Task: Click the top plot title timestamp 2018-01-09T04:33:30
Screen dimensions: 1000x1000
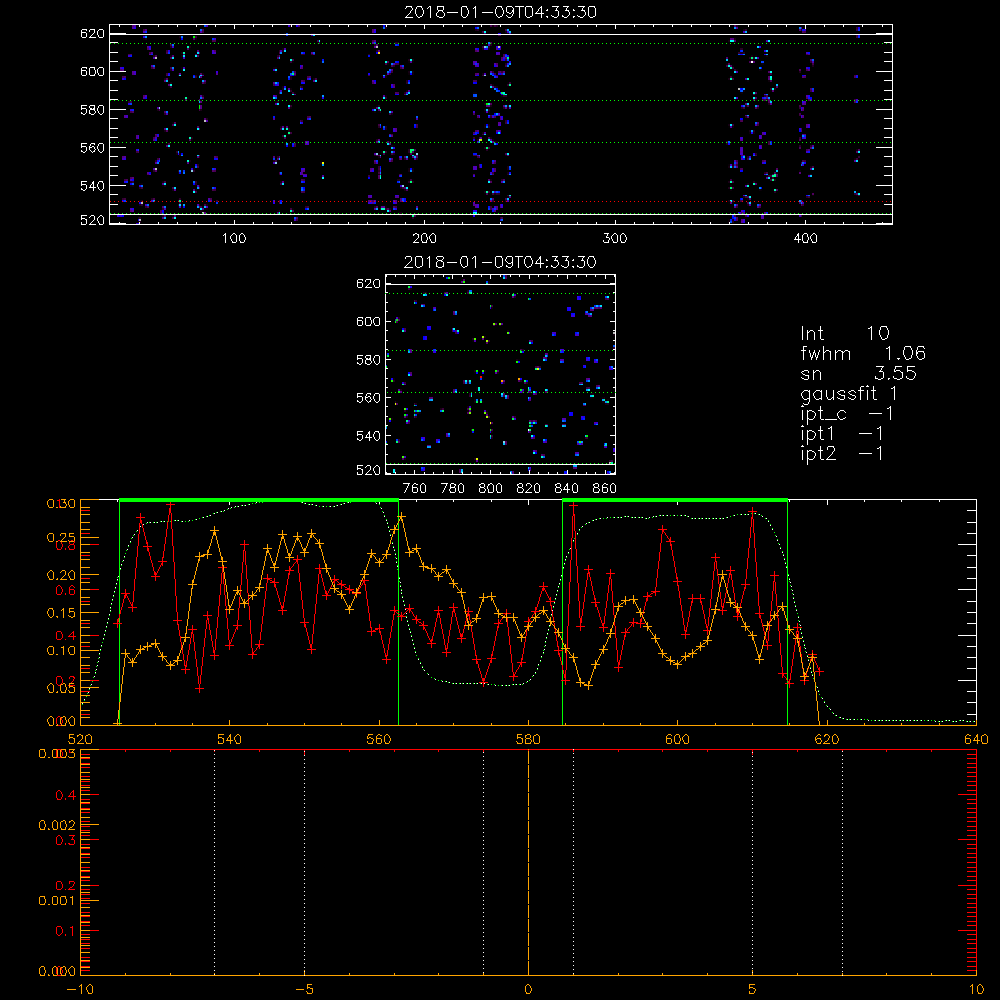Action: (500, 12)
